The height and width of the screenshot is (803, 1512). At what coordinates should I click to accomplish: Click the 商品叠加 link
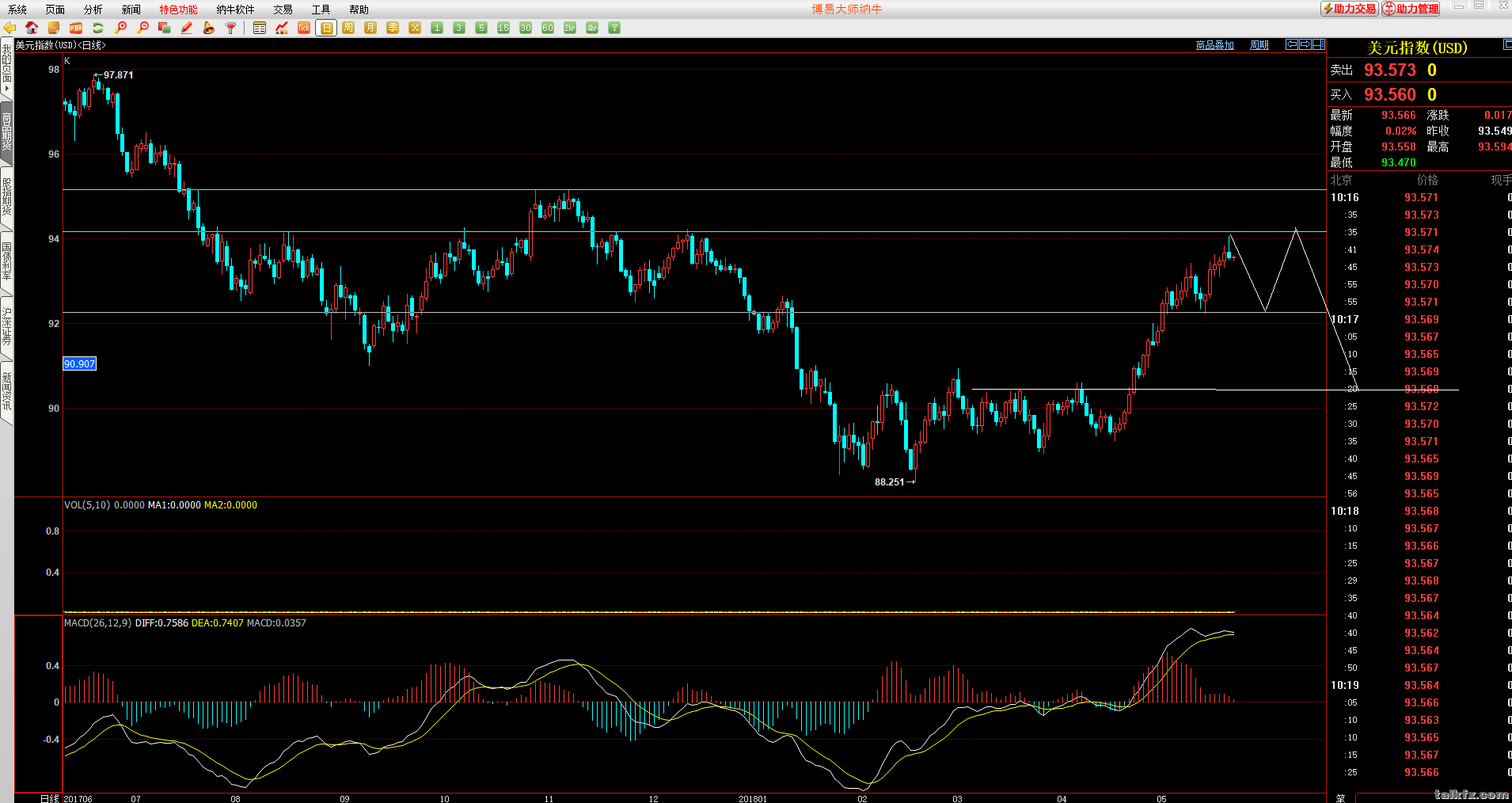point(1215,45)
